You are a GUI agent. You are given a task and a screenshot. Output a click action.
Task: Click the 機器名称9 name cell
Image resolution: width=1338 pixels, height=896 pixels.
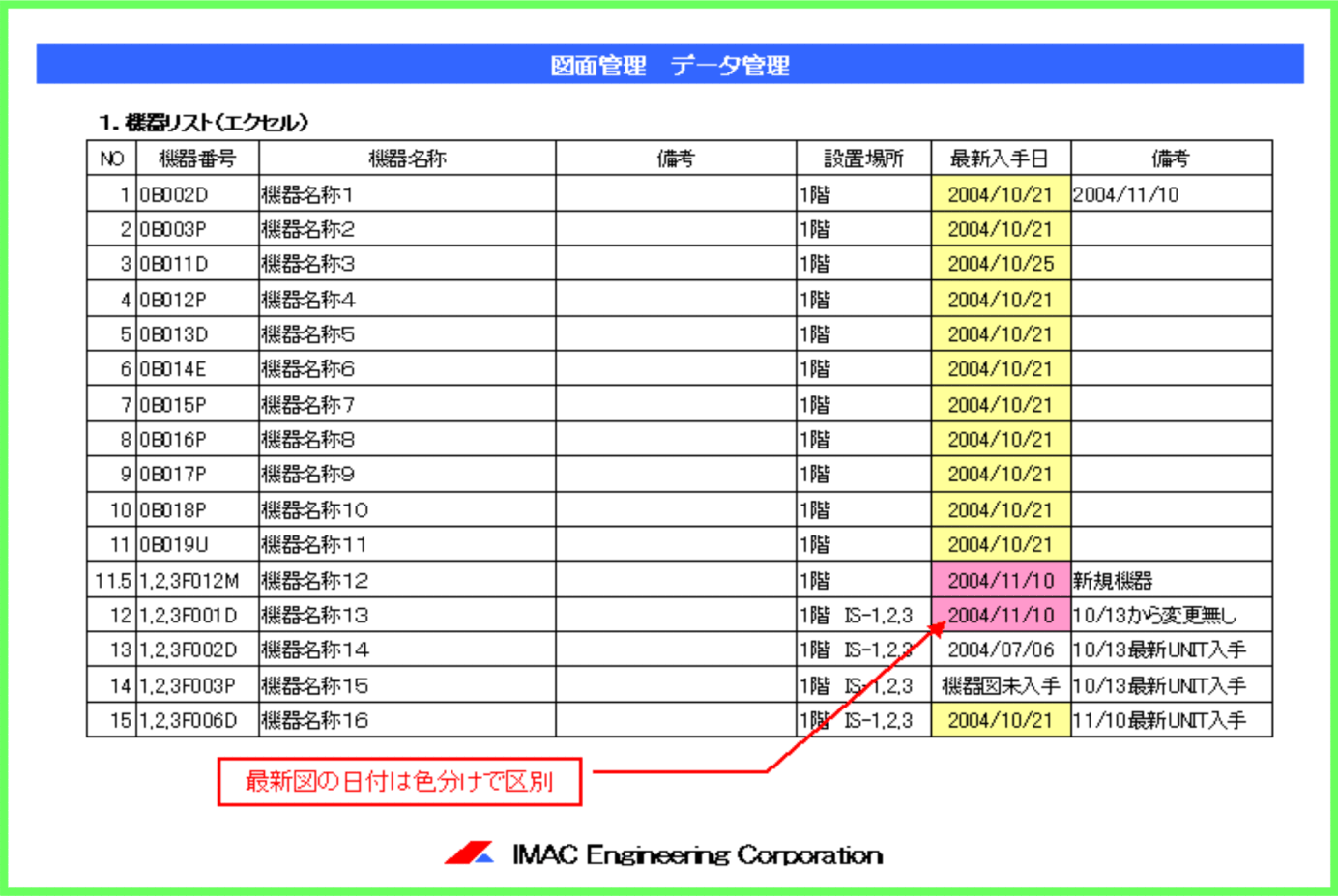(x=407, y=474)
